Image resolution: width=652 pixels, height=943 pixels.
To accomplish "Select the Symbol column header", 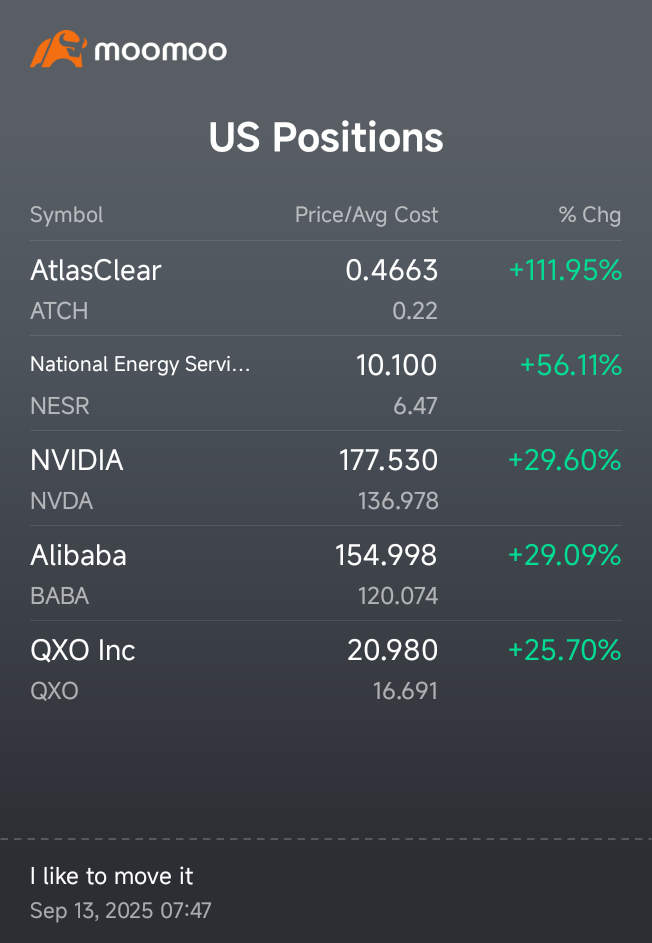I will [67, 215].
